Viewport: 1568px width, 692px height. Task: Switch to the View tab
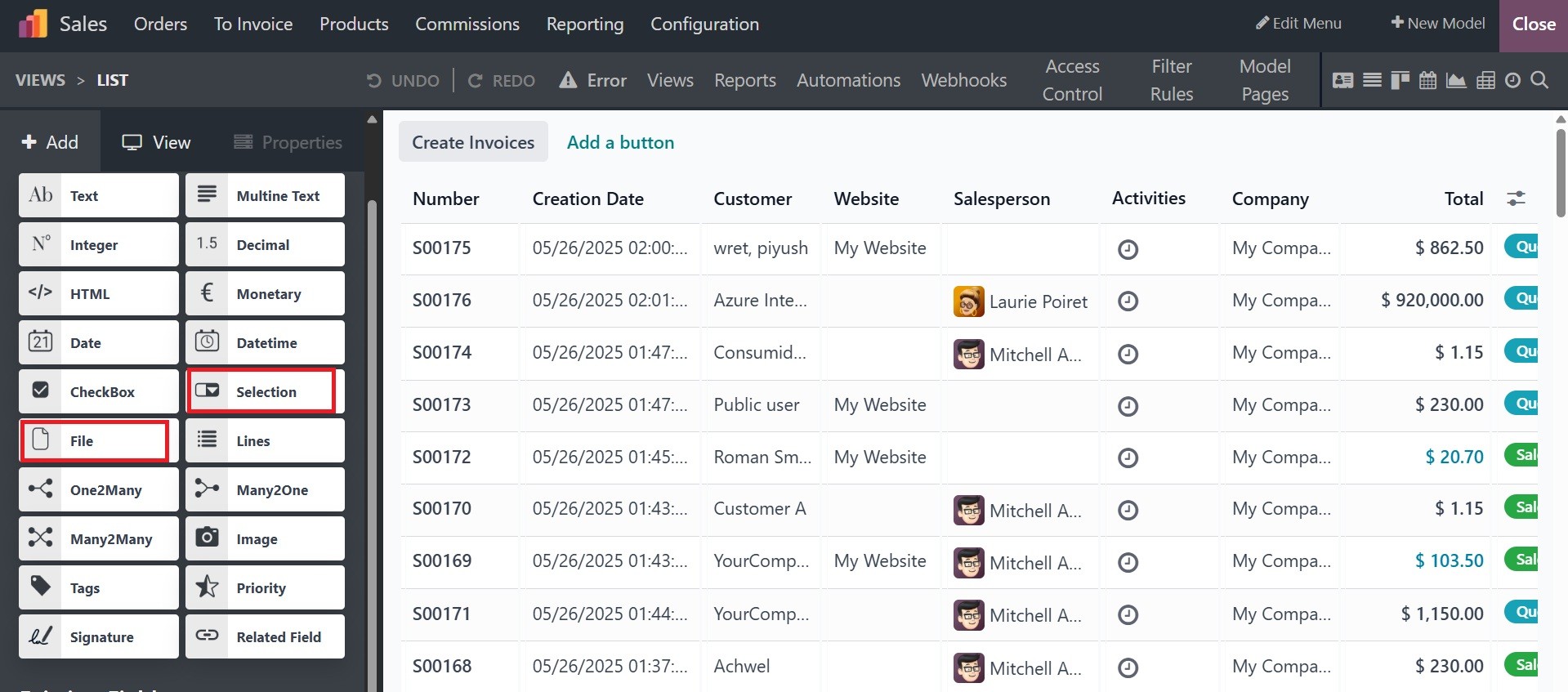pyautogui.click(x=156, y=142)
